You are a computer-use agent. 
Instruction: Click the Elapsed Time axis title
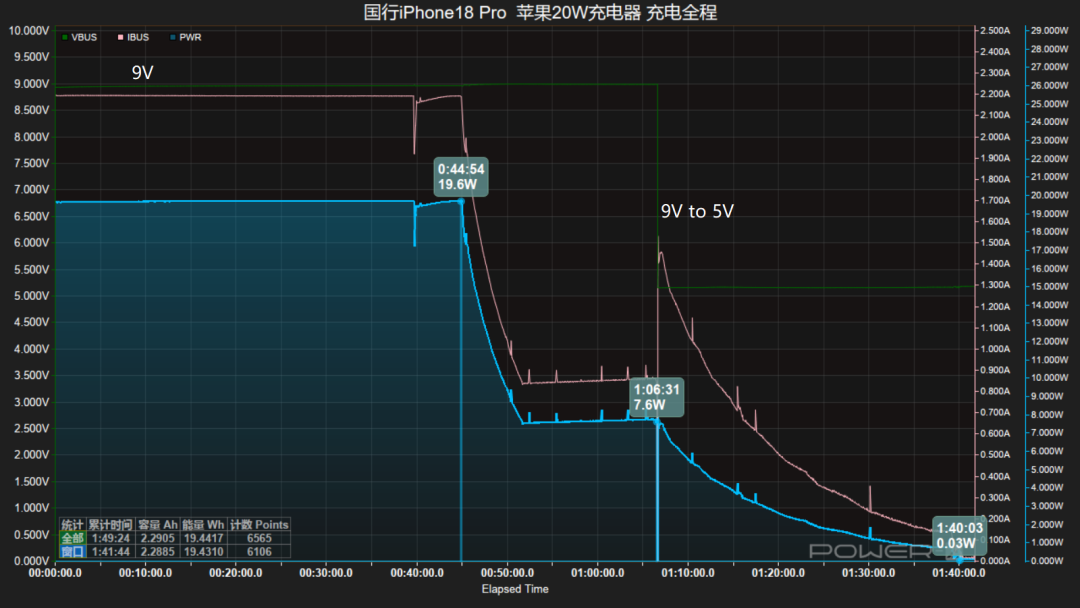coord(515,589)
